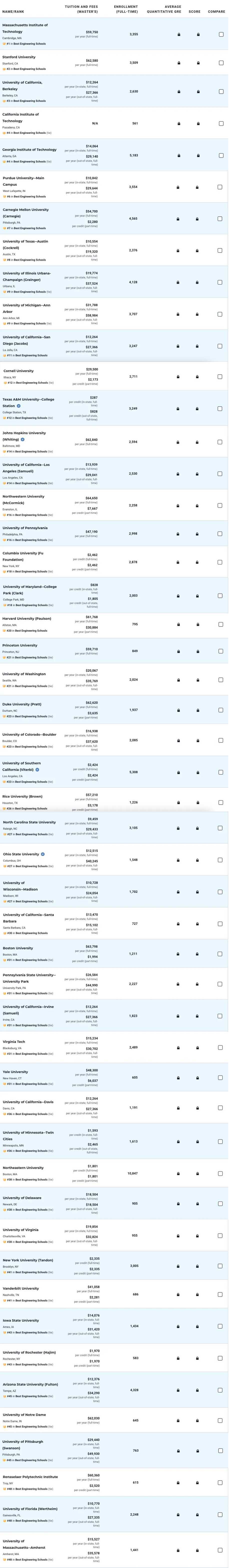The image size is (229, 1568).
Task: Select the compare checkbox for Duke University (Pratt)
Action: click(x=221, y=710)
